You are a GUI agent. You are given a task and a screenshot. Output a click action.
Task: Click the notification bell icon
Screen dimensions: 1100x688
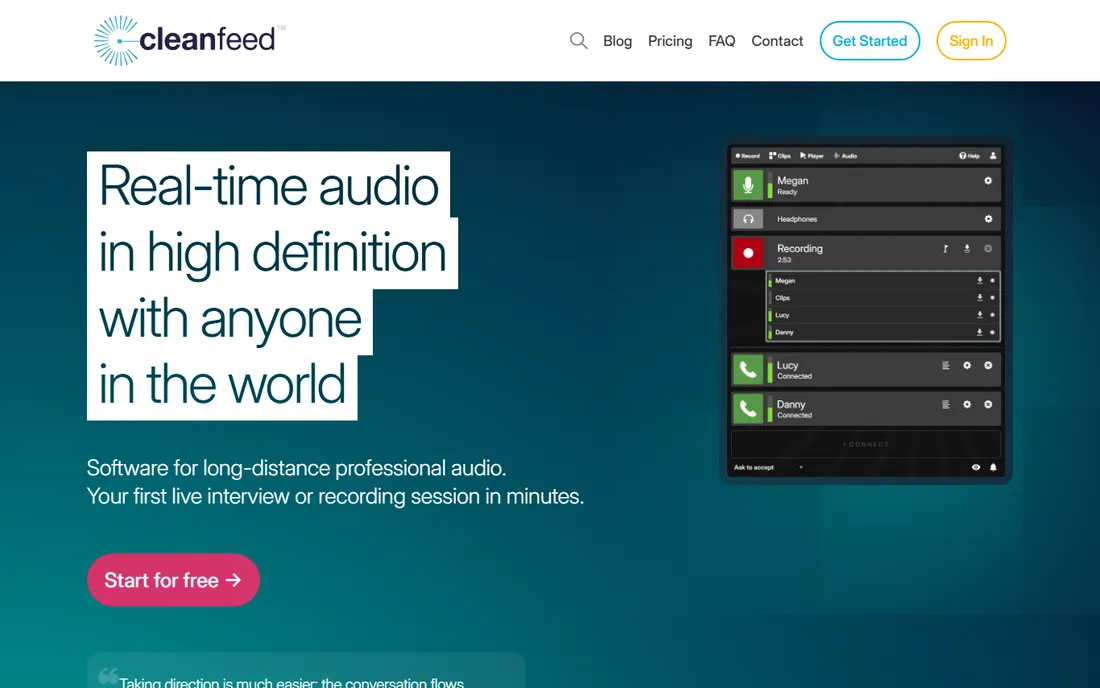[993, 467]
